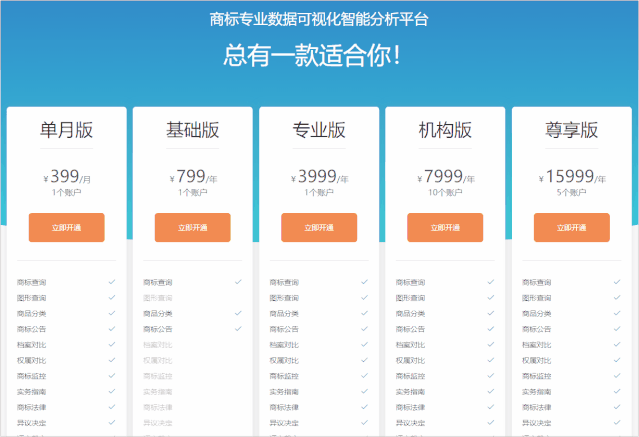The width and height of the screenshot is (639, 437).
Task: Click 异议决定 feature label in 尊享版
Action: tap(537, 423)
